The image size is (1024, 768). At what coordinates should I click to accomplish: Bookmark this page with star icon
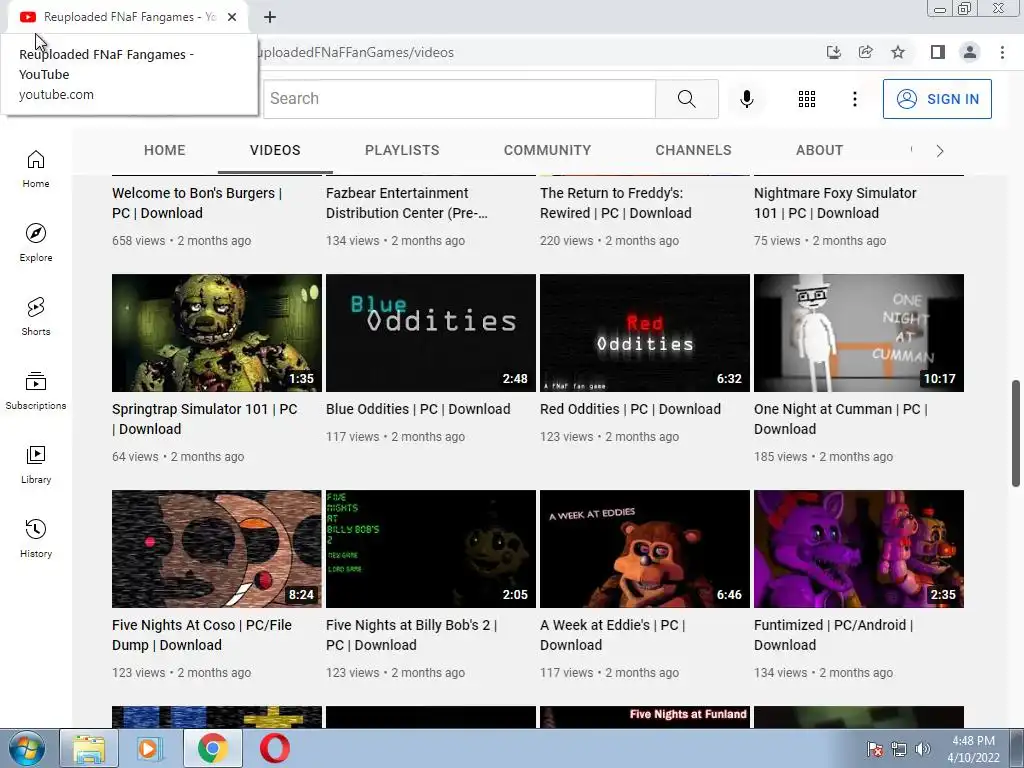[x=898, y=52]
